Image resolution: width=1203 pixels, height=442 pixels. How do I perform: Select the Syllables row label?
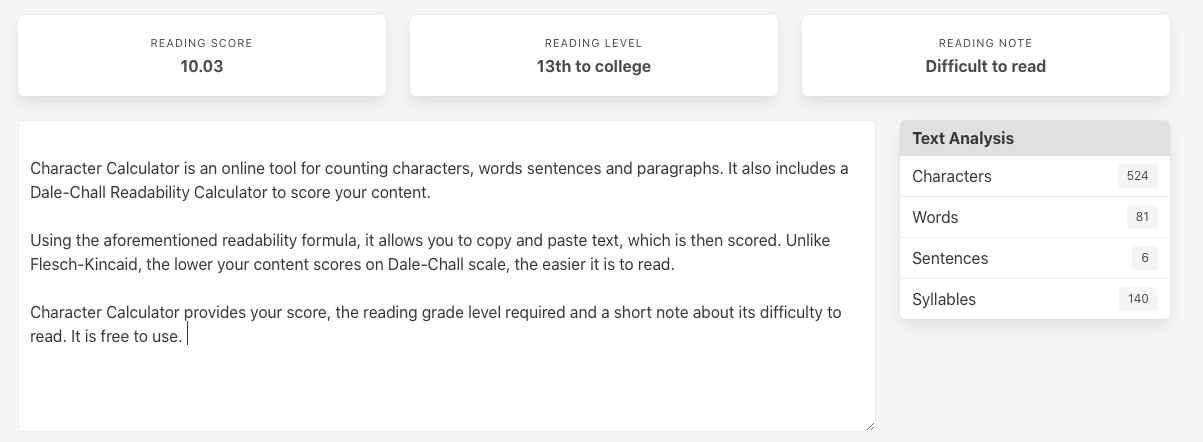tap(944, 299)
